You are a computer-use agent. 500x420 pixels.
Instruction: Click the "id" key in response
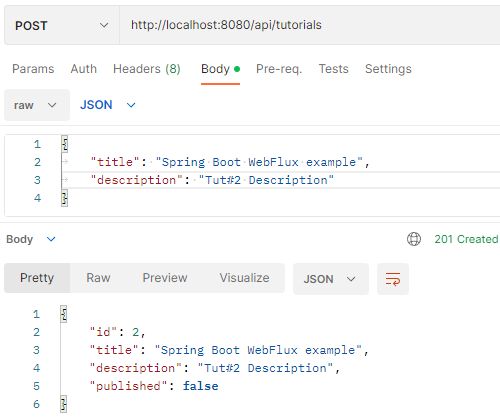(103, 332)
